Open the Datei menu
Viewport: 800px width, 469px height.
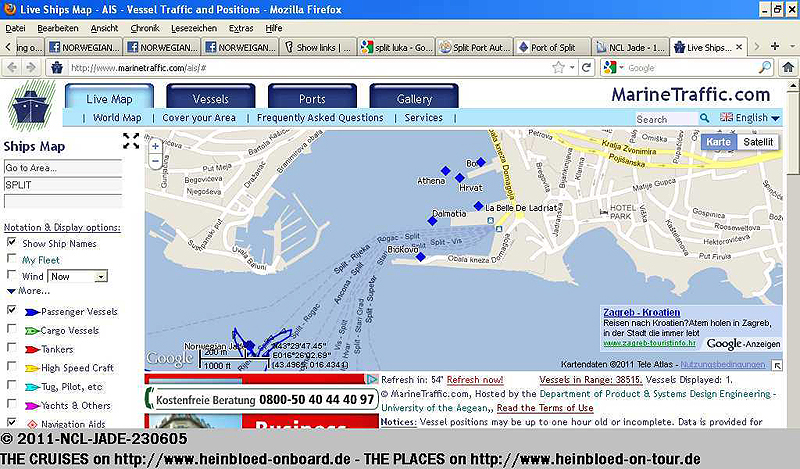(x=15, y=28)
